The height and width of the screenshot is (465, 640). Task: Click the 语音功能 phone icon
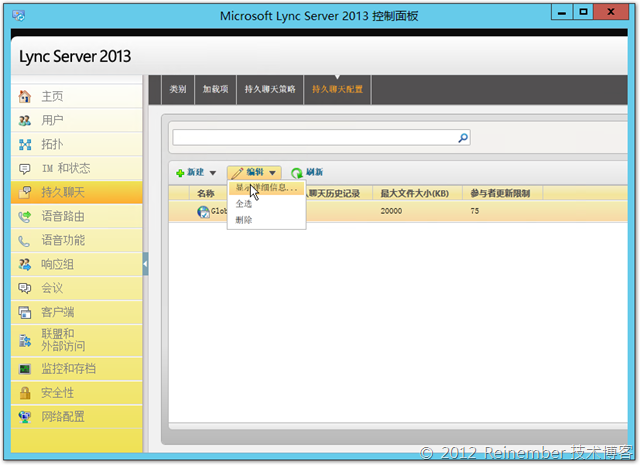click(x=24, y=240)
